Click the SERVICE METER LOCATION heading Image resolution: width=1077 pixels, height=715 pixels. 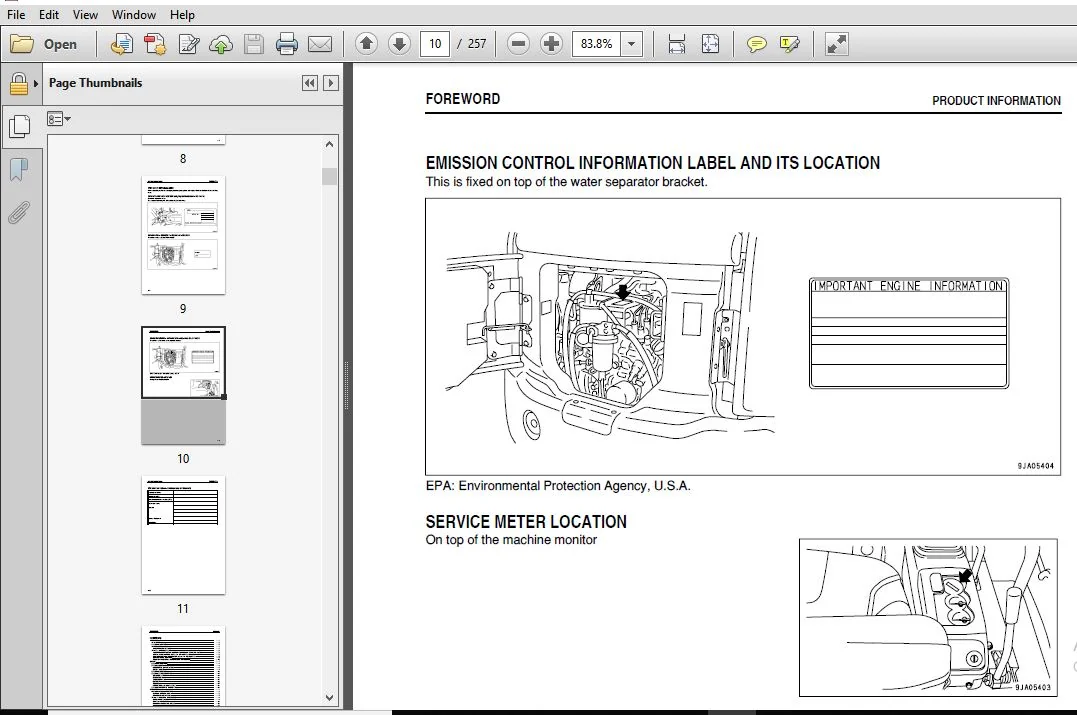tap(526, 522)
